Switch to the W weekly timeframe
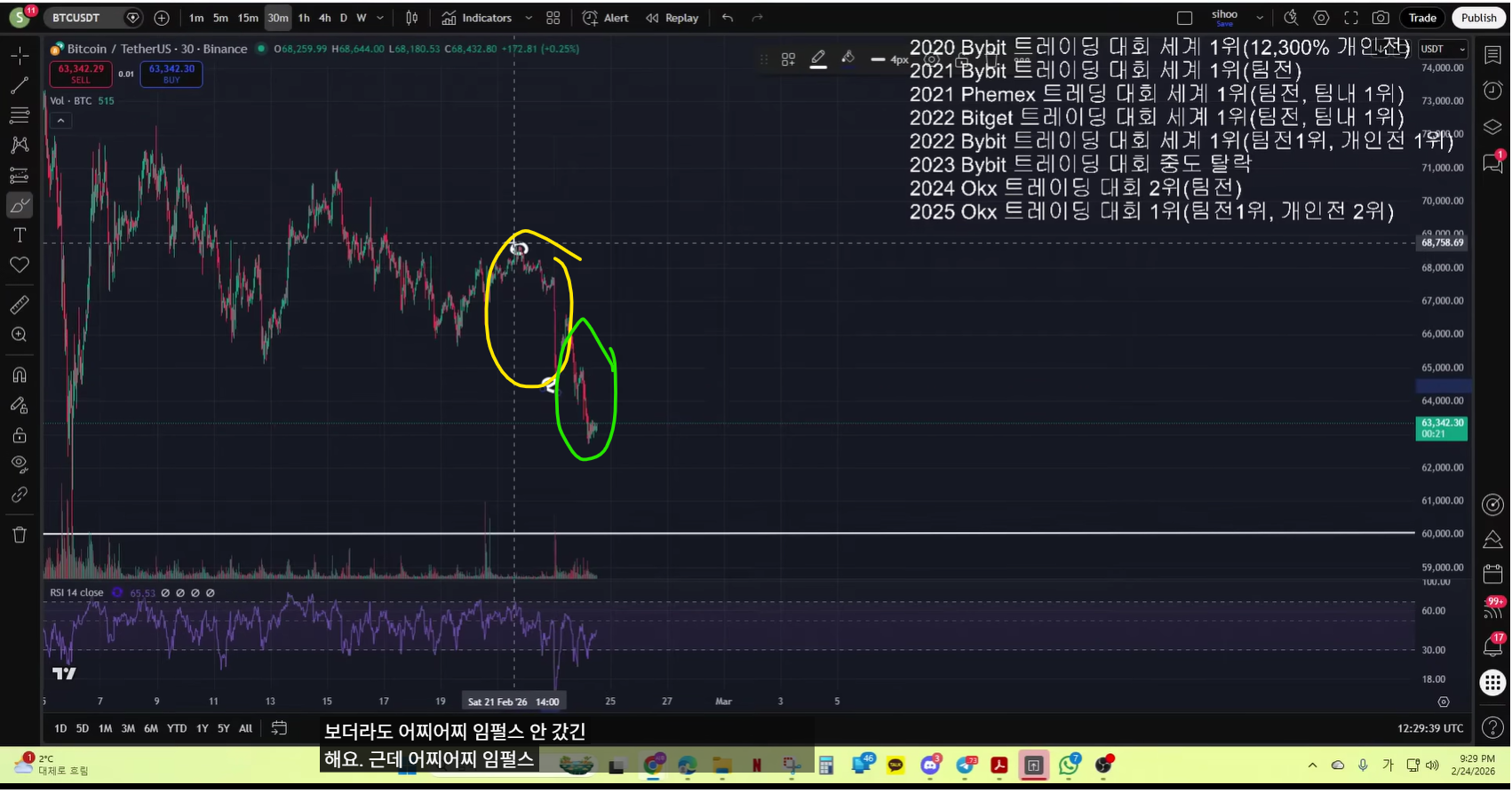This screenshot has height=801, width=1512. point(362,18)
